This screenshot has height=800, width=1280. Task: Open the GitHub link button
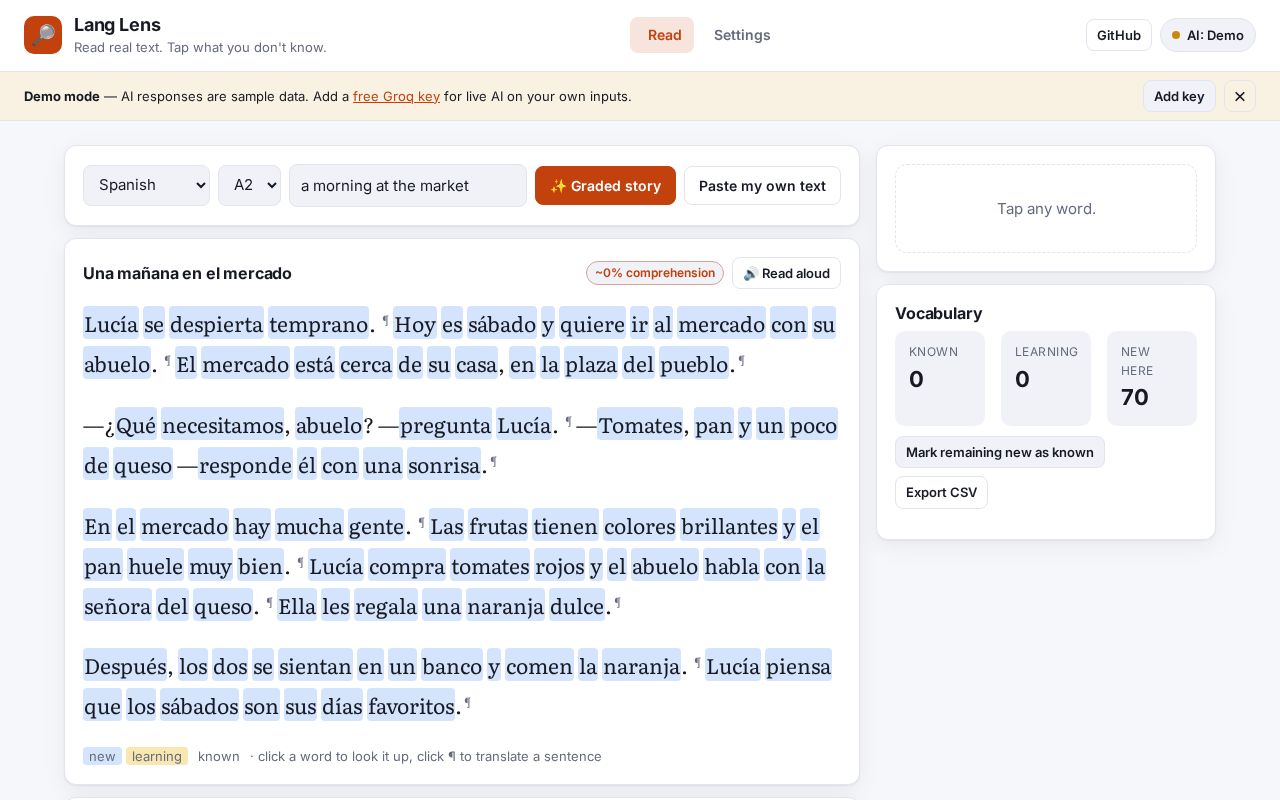tap(1119, 35)
